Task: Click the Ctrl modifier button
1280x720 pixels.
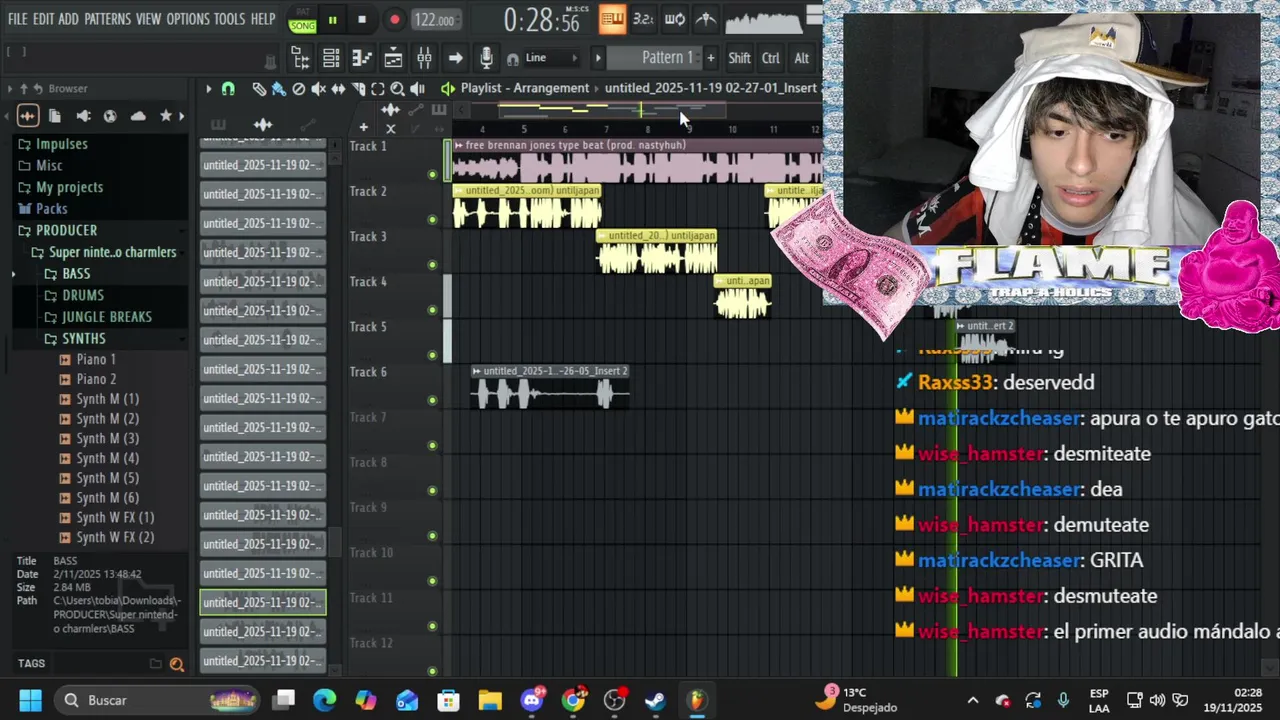Action: pos(770,58)
